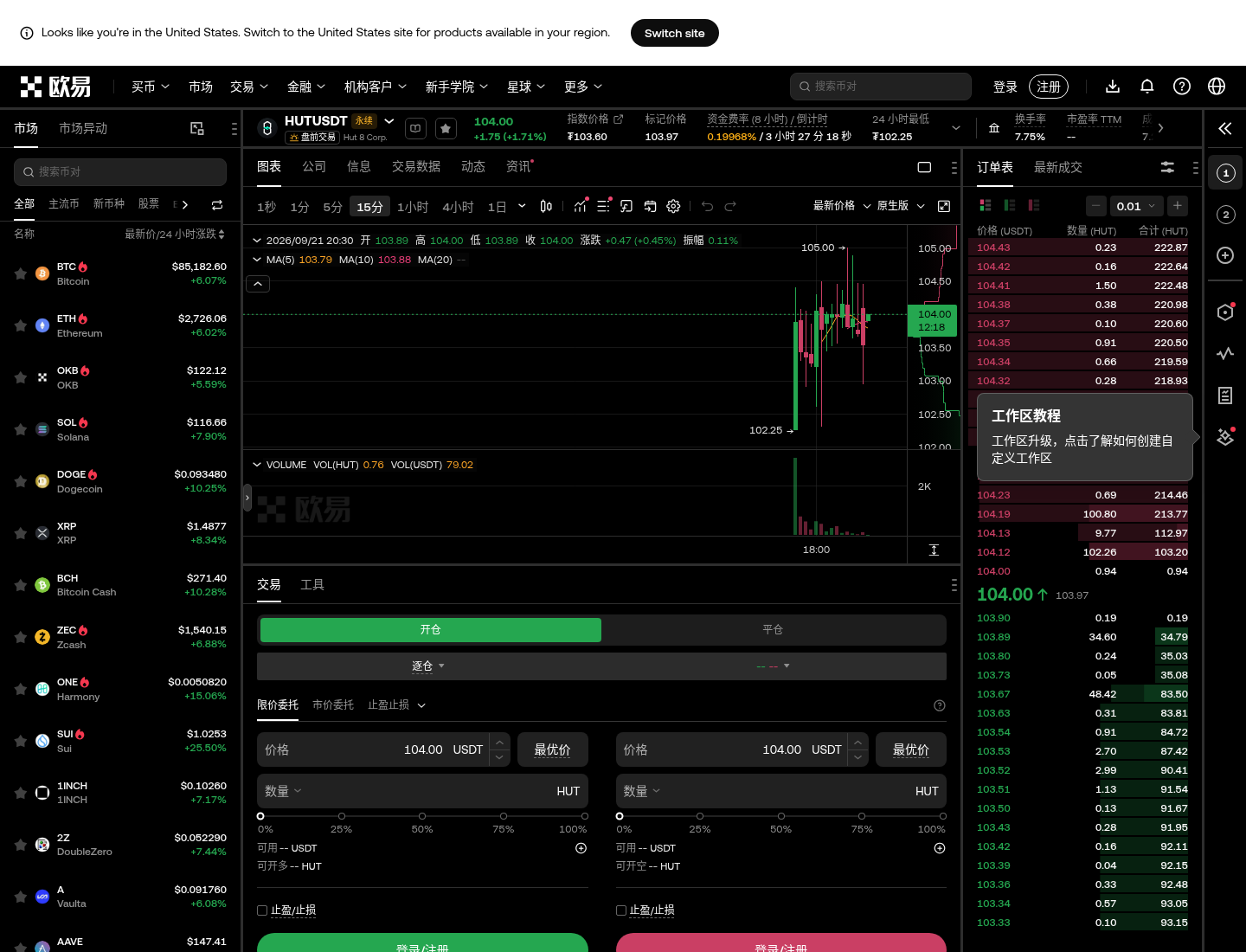Click the 注册 register button
This screenshot has width=1246, height=952.
(1049, 87)
